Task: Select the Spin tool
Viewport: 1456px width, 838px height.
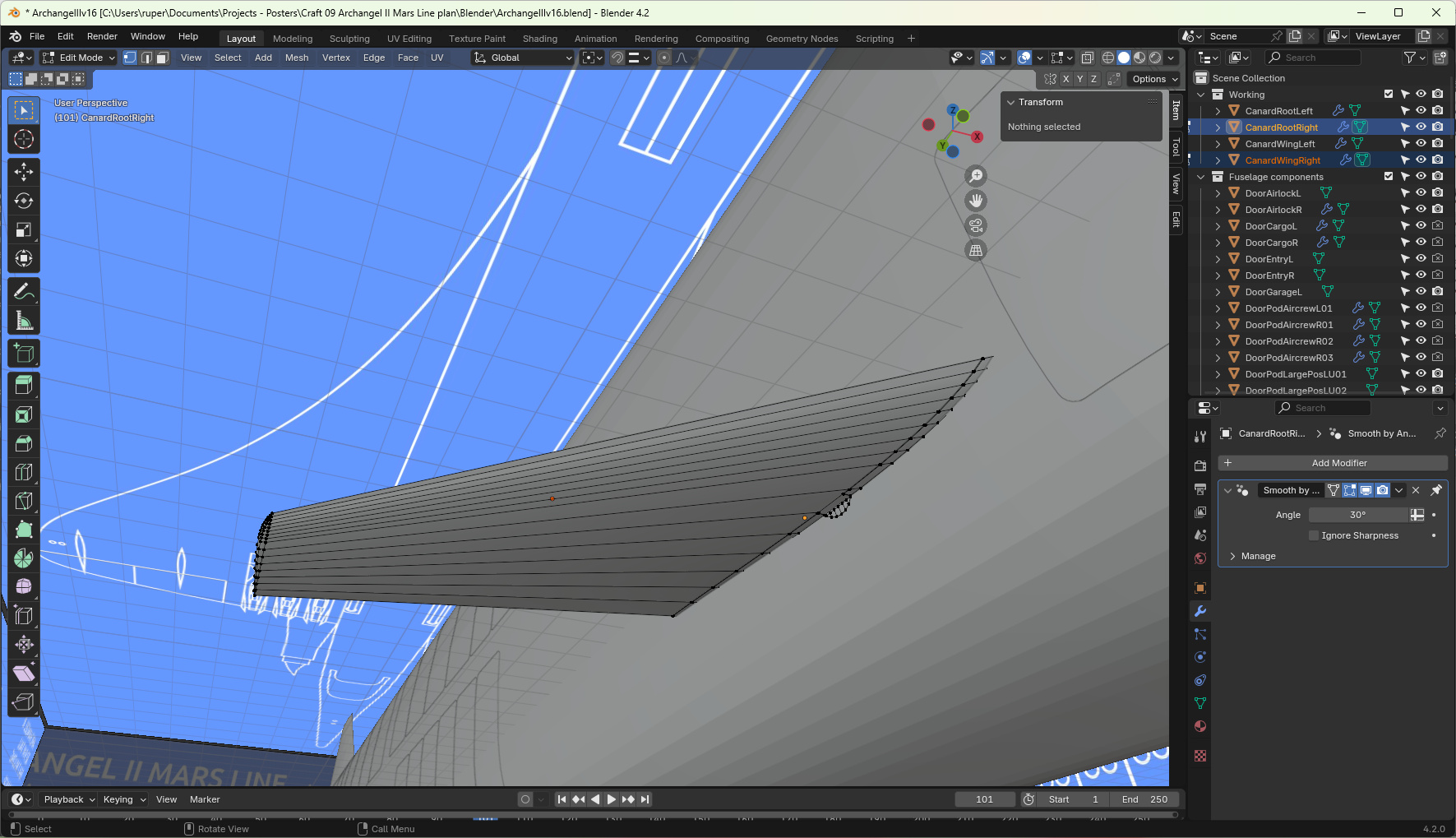Action: coord(24,558)
